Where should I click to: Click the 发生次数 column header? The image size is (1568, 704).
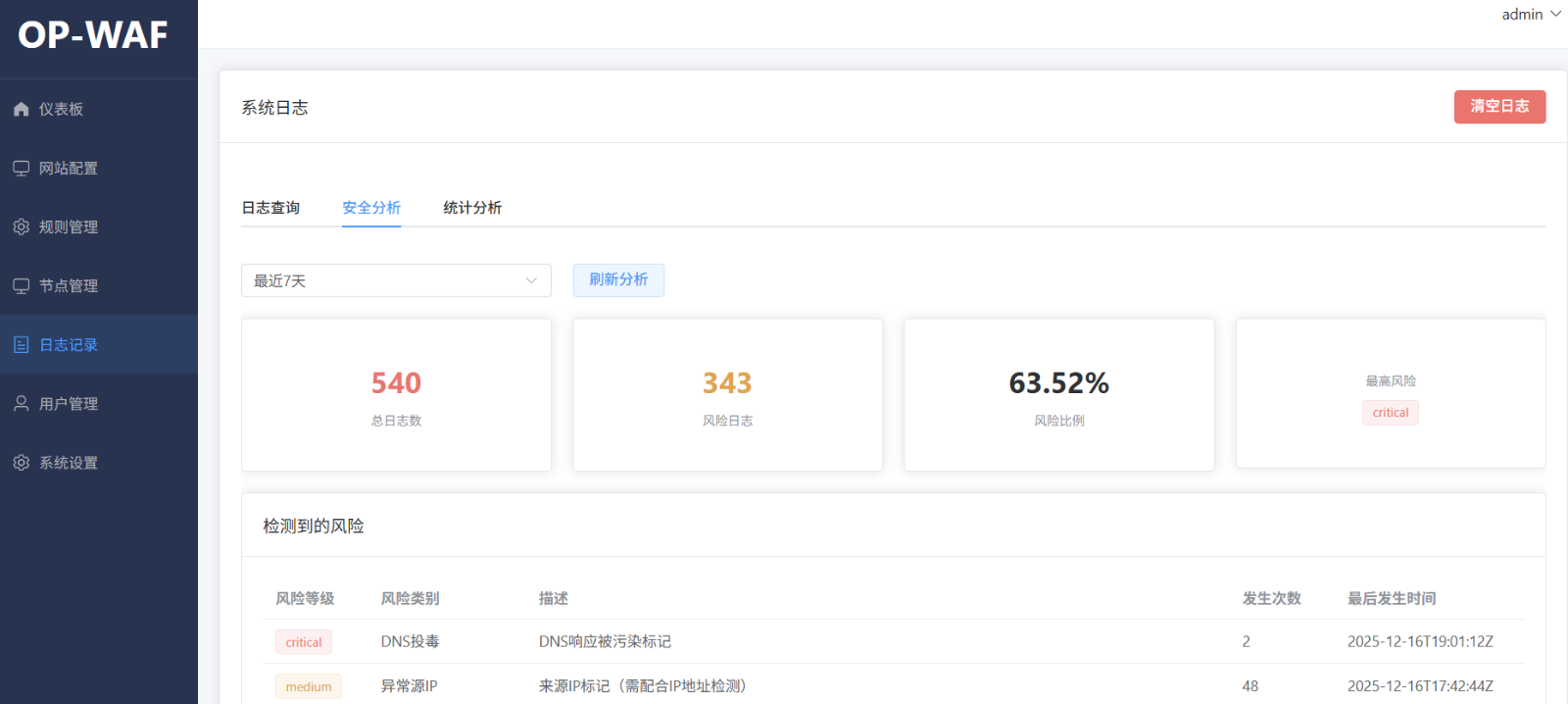(1271, 598)
